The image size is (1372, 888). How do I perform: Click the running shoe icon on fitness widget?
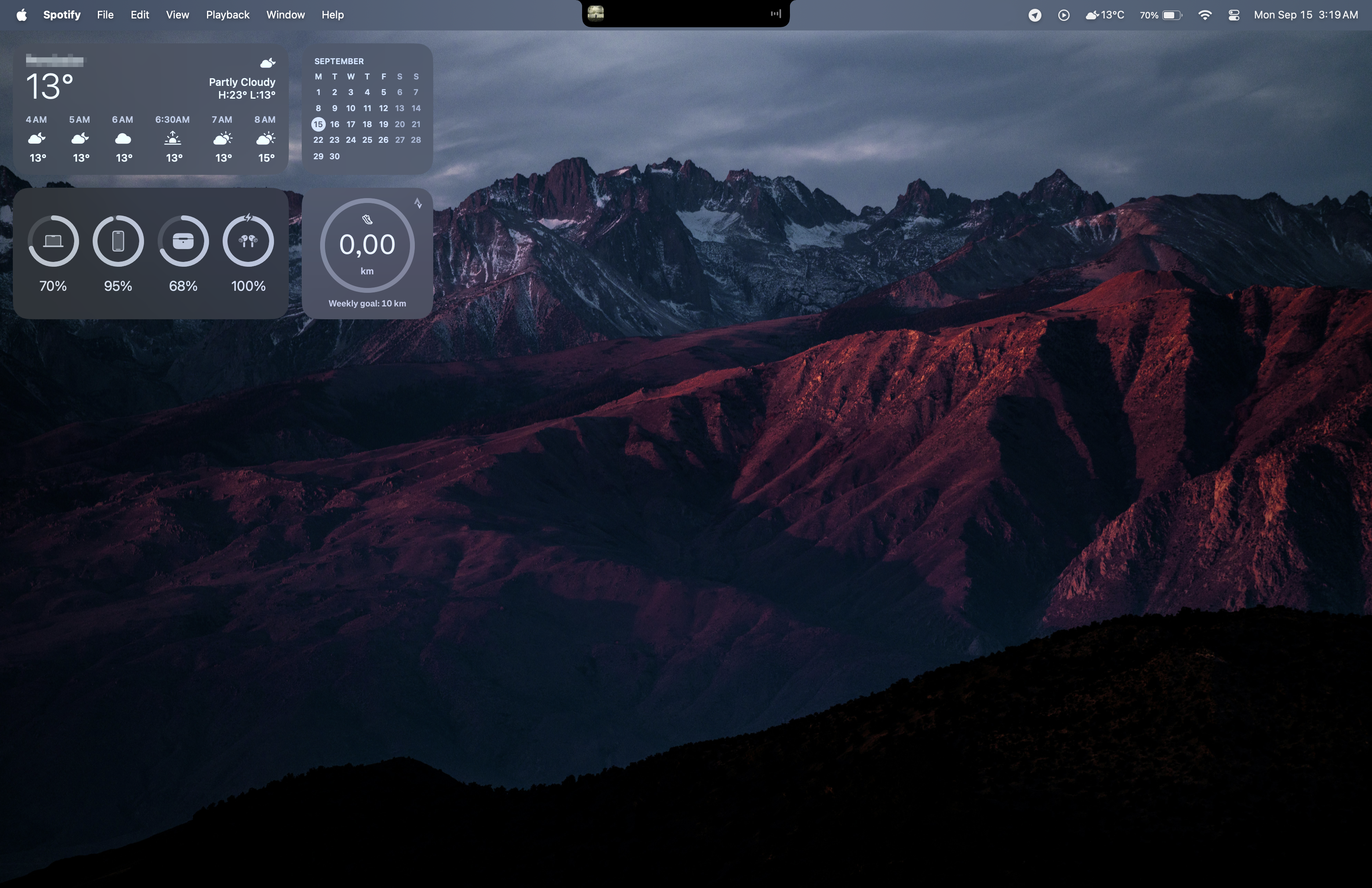point(368,219)
